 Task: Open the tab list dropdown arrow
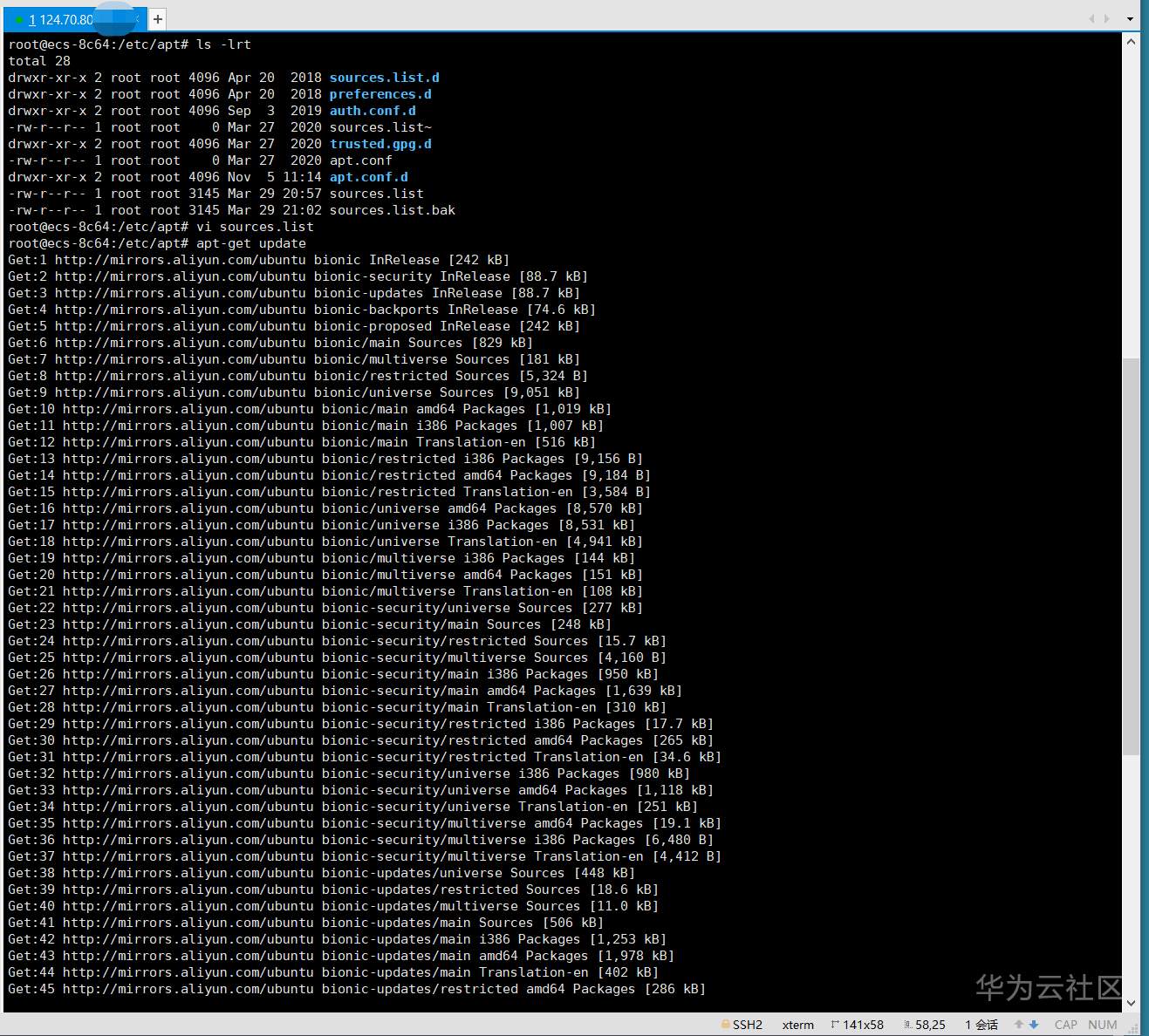pos(1130,18)
